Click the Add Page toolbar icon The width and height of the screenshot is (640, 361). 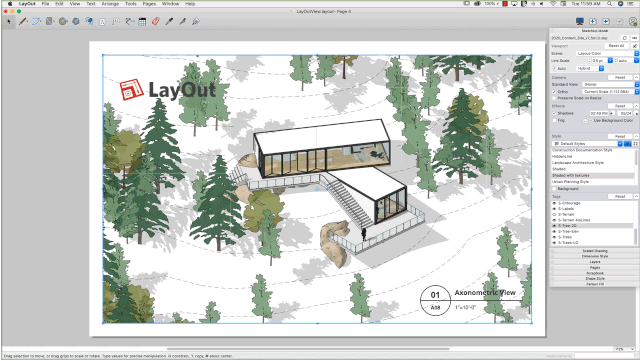[x=593, y=21]
